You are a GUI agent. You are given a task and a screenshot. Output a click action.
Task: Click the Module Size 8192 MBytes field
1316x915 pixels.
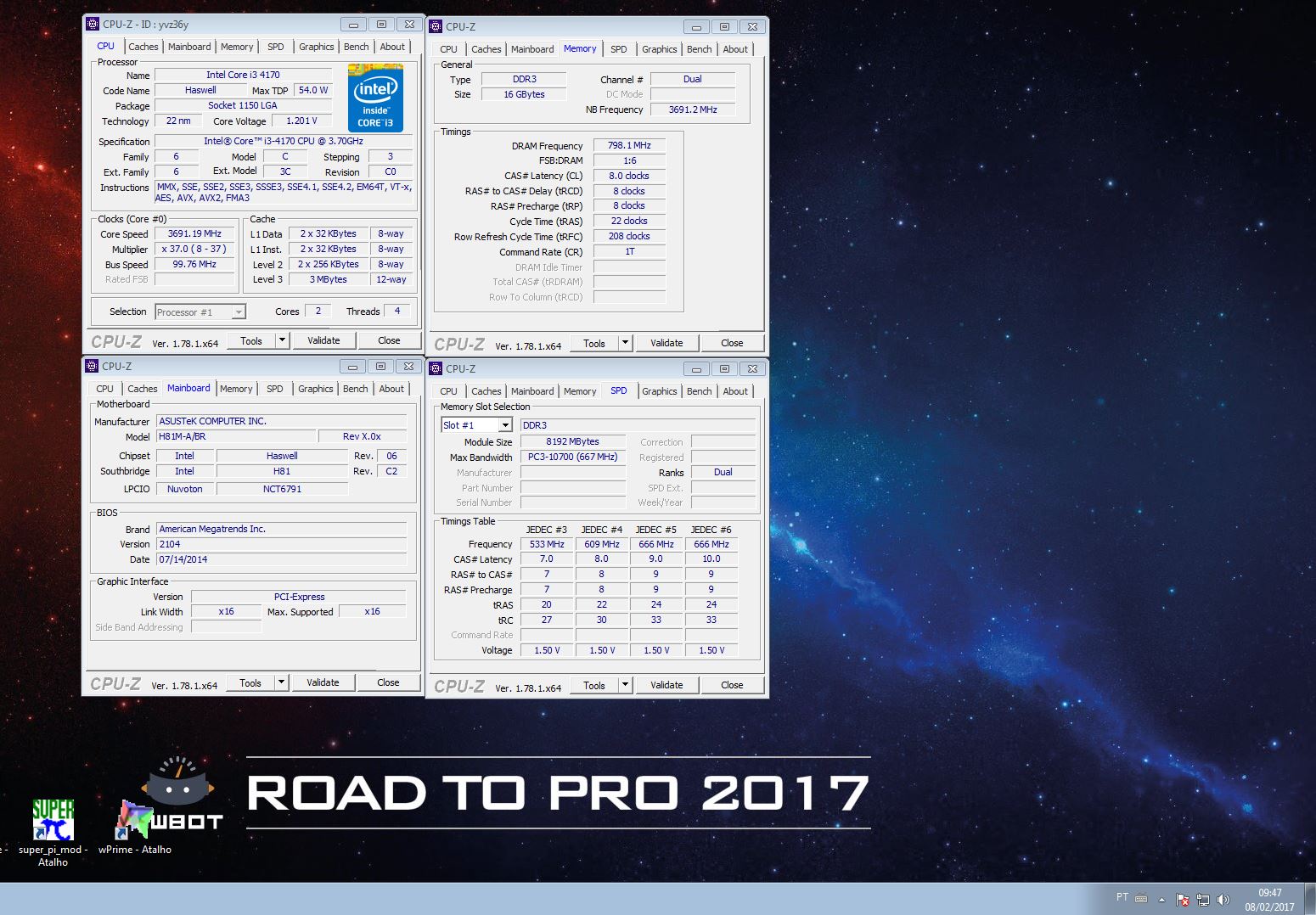point(572,441)
